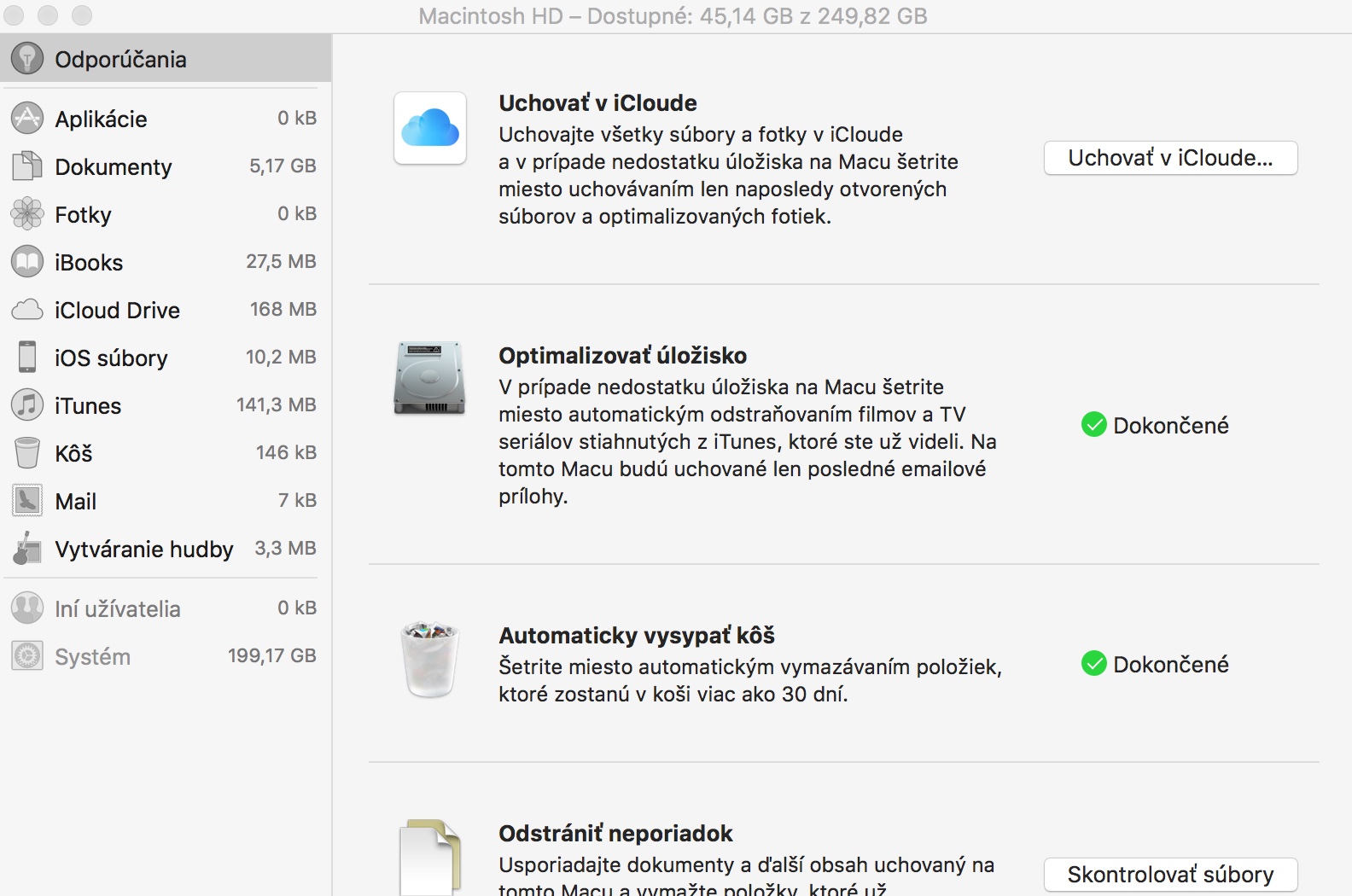The width and height of the screenshot is (1352, 896).
Task: Select Odporúčania in the sidebar
Action: [x=166, y=59]
